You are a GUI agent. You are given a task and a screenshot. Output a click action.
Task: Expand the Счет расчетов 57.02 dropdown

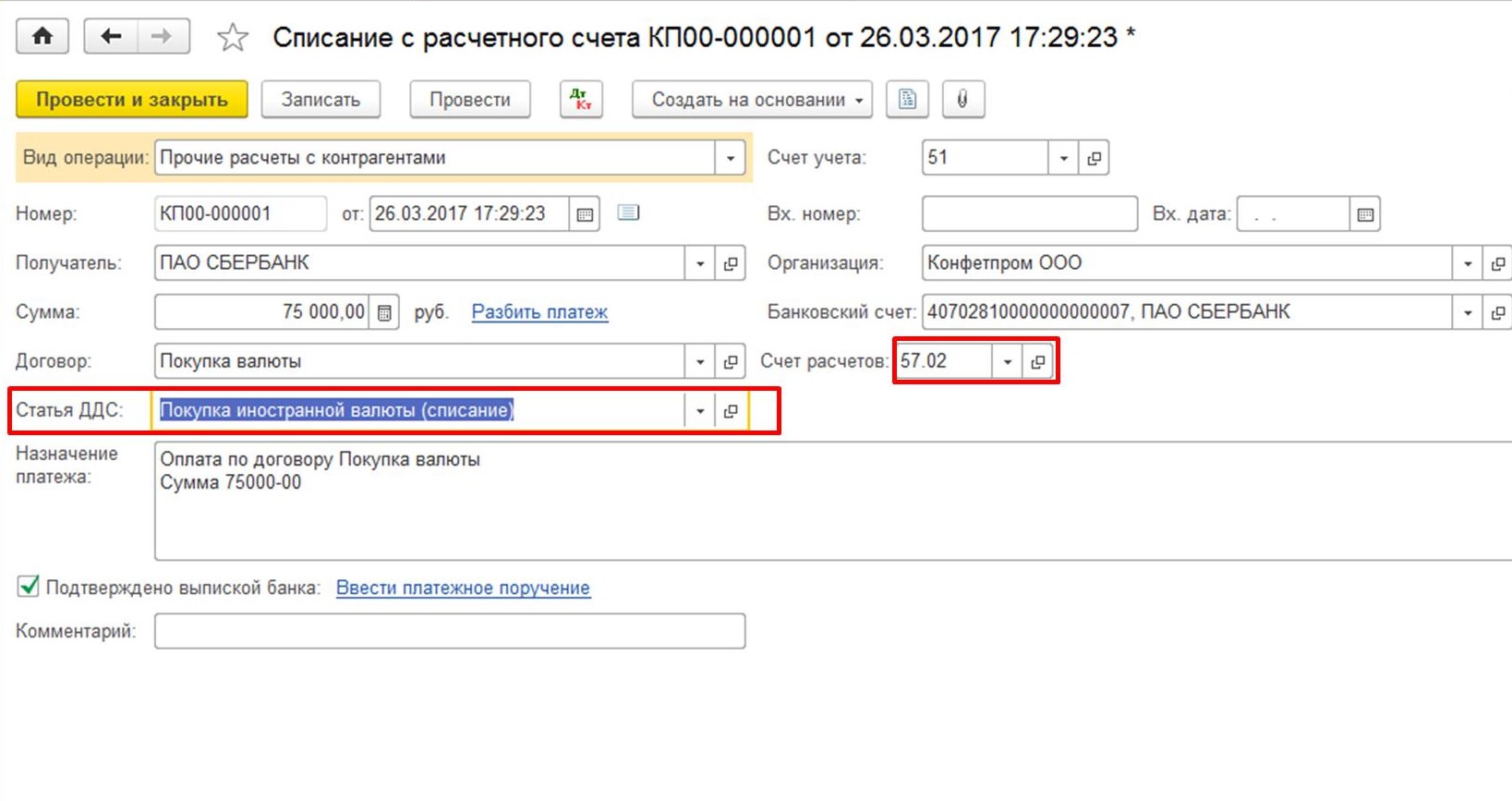(x=1008, y=361)
